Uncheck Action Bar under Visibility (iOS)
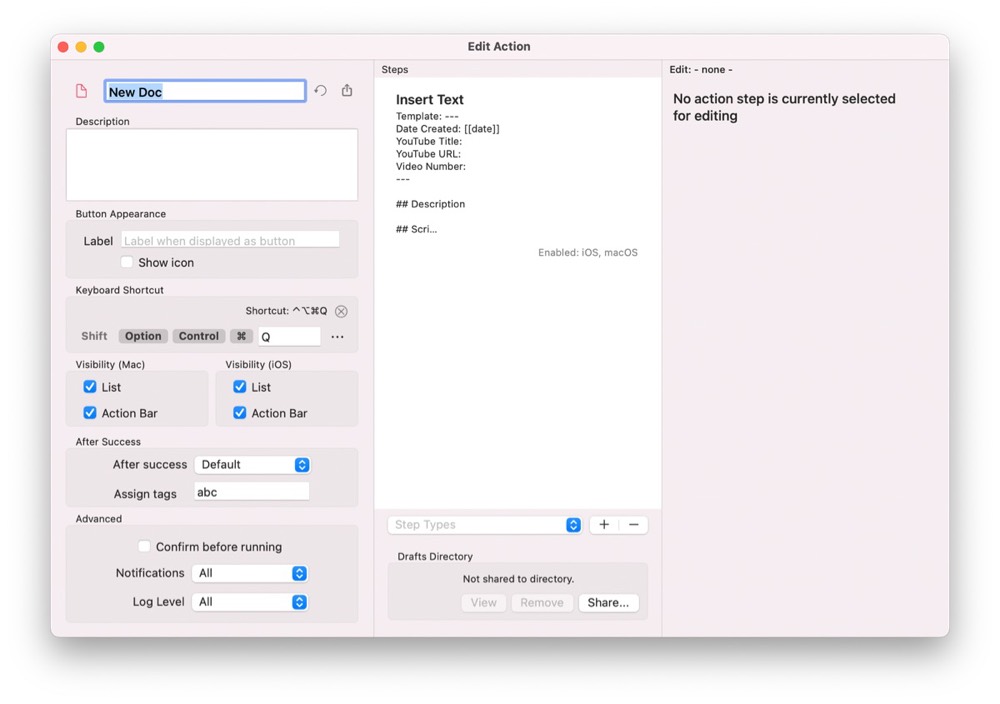 pyautogui.click(x=240, y=413)
